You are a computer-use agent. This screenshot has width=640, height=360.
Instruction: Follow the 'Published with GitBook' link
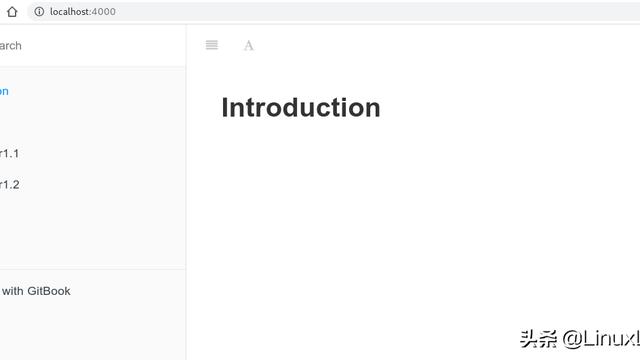tap(36, 291)
